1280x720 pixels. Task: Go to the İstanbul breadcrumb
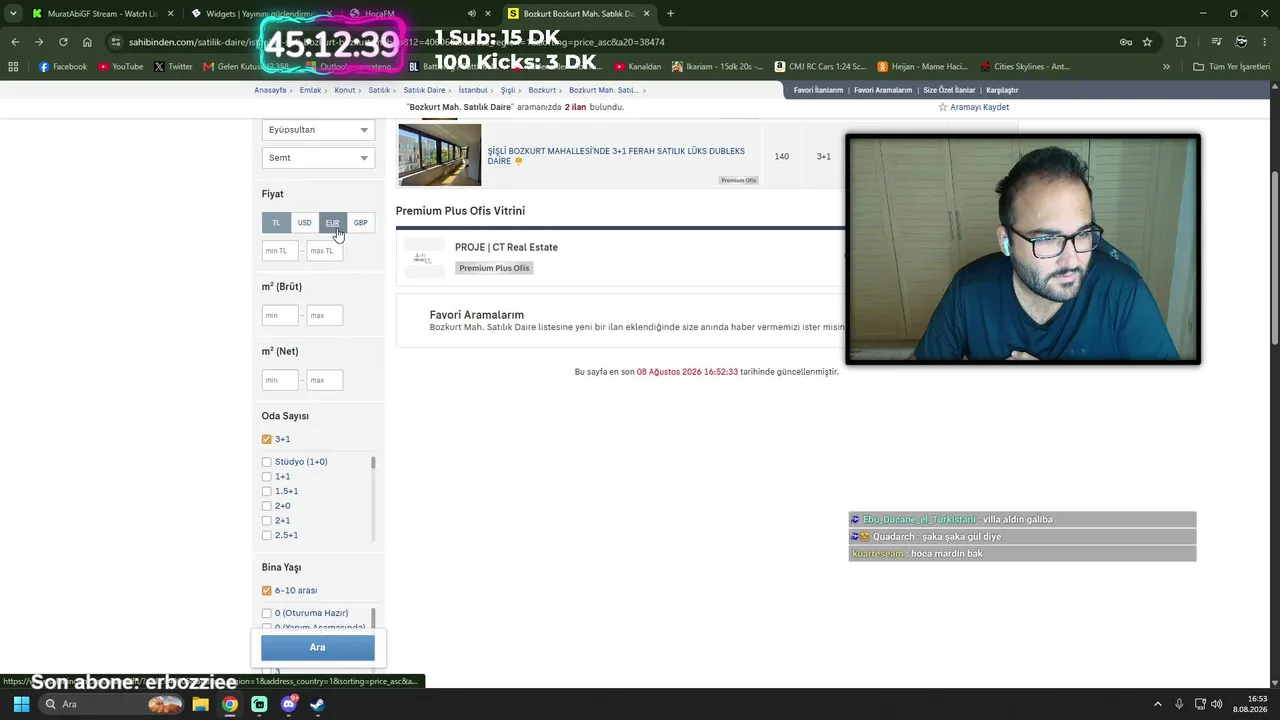click(473, 90)
